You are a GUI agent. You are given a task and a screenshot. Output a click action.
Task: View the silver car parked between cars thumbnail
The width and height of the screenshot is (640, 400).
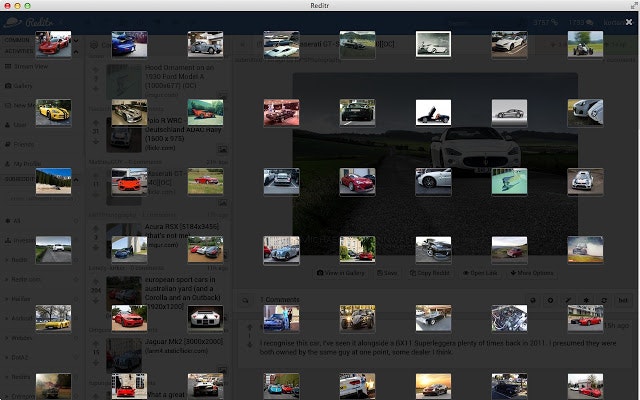281,181
